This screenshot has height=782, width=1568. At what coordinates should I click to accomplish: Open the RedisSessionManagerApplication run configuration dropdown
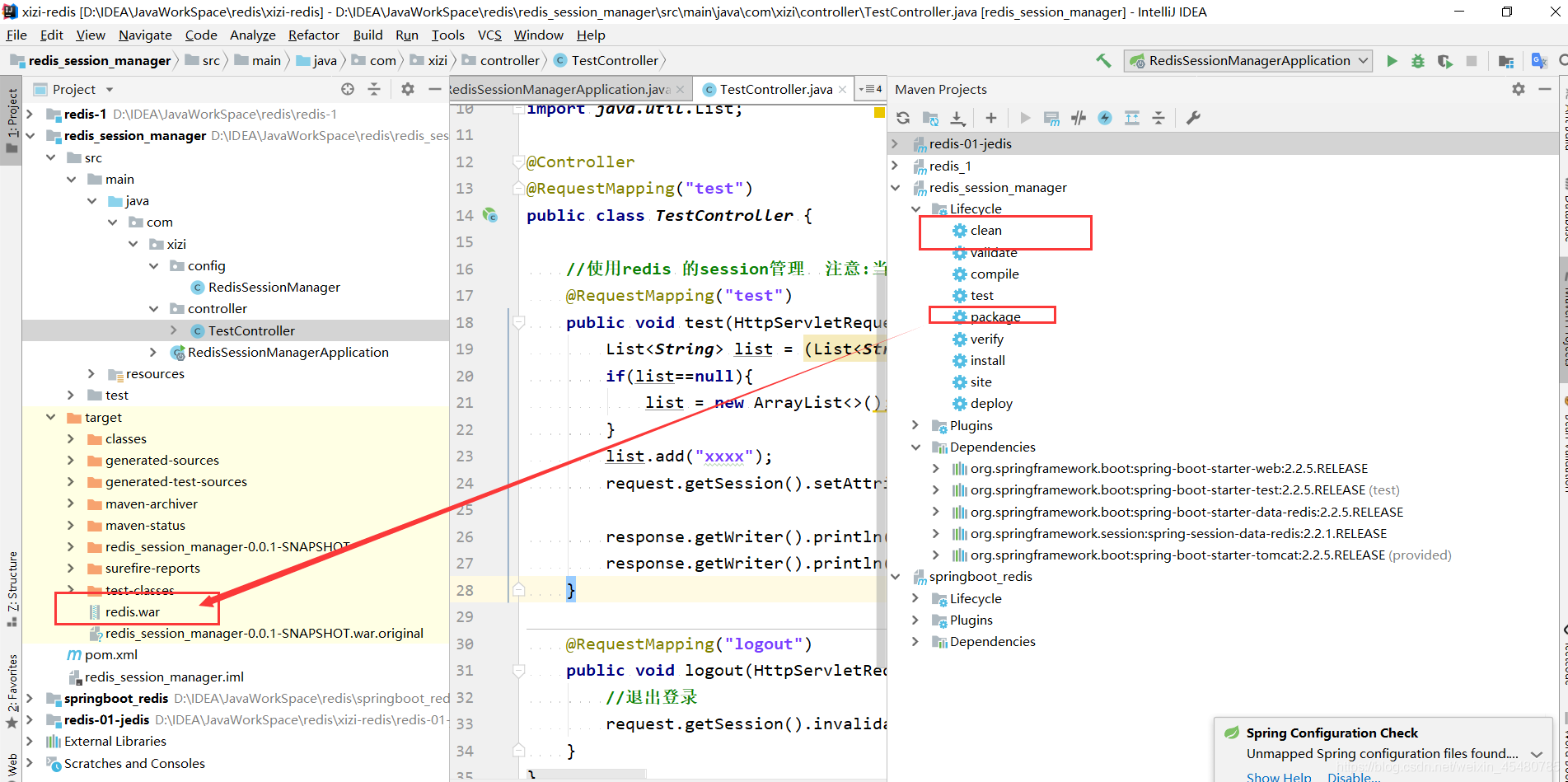click(1248, 61)
